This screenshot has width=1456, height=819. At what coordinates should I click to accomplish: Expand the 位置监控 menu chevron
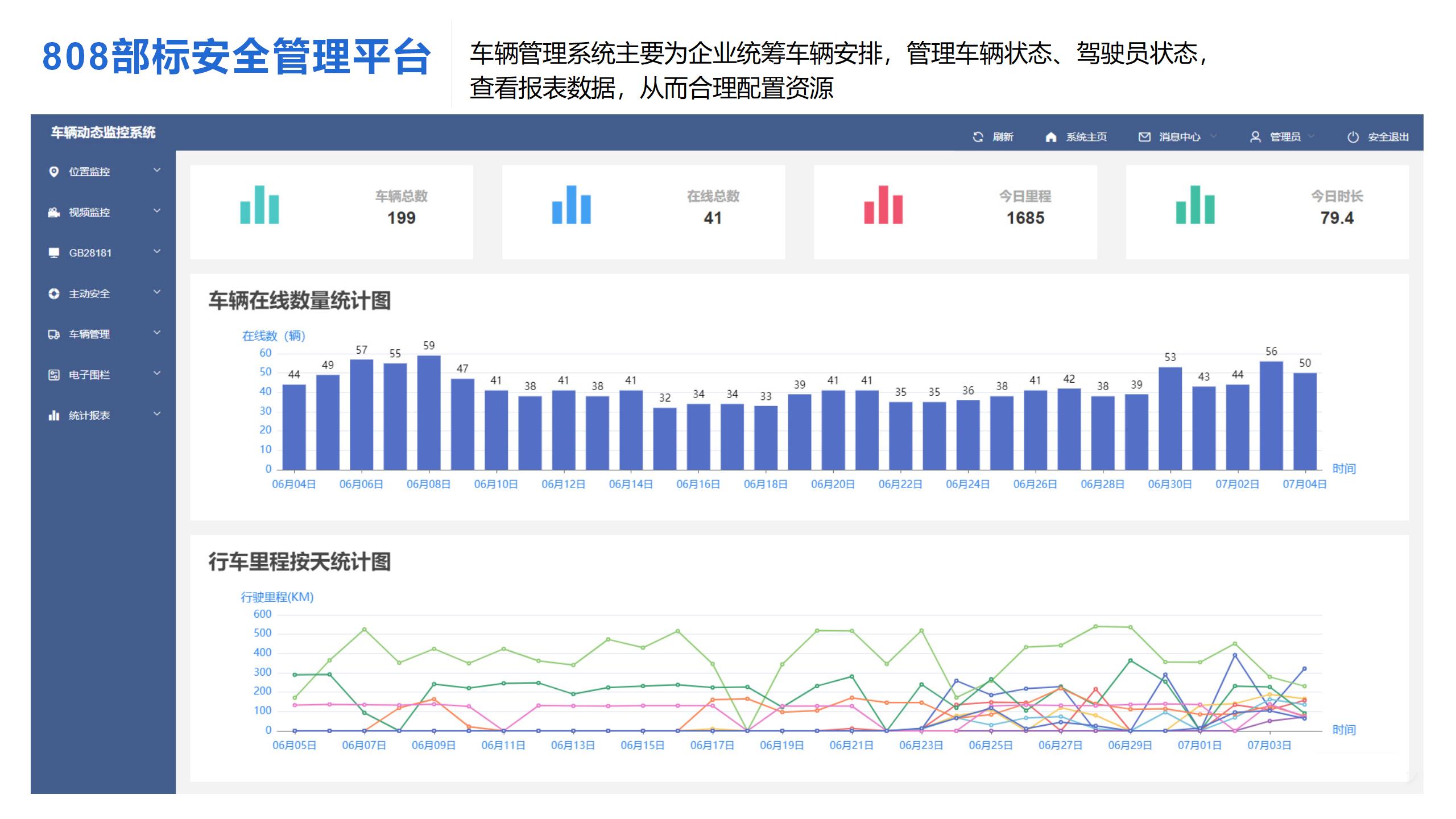(x=157, y=171)
